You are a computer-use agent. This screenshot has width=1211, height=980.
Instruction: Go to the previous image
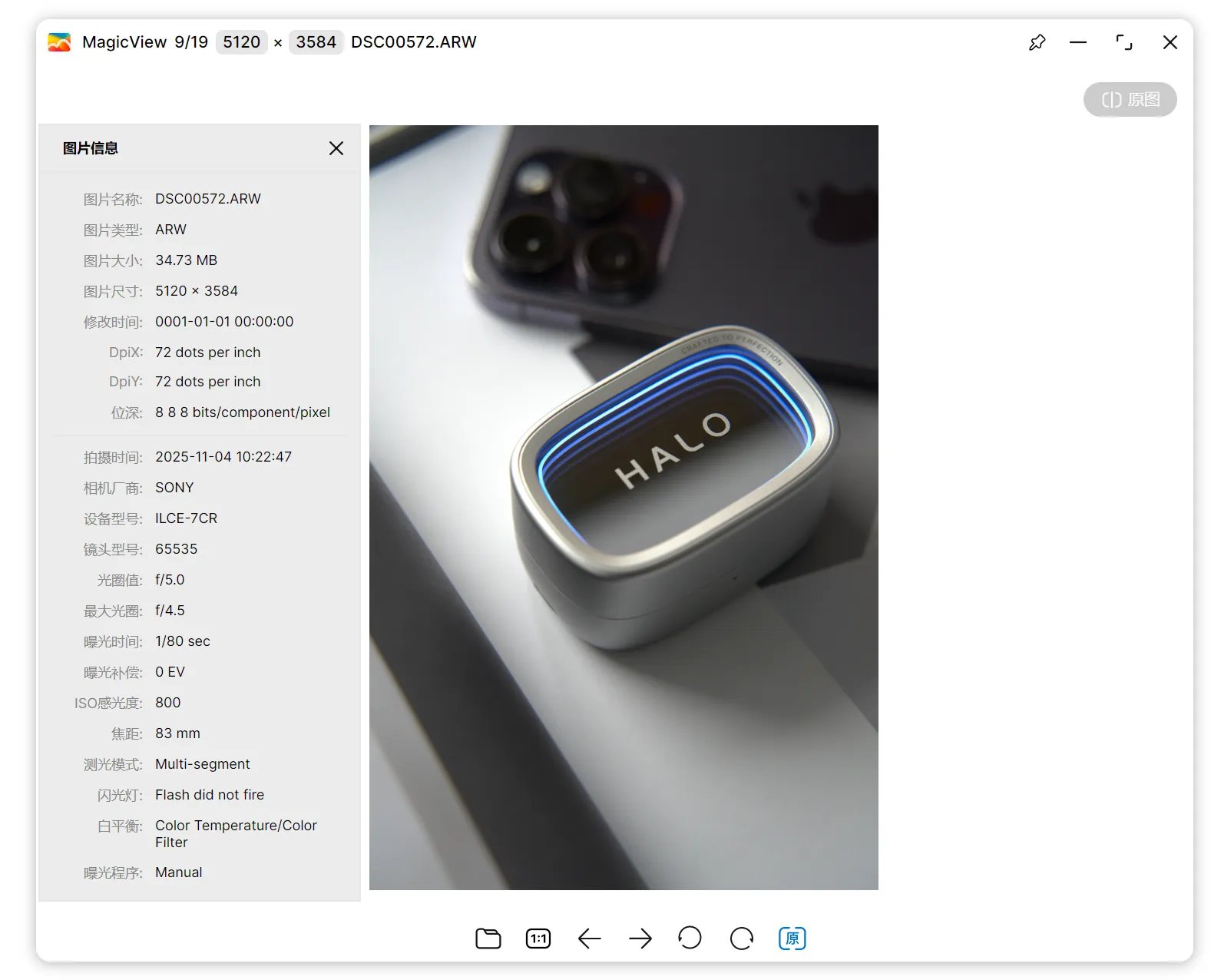[589, 938]
